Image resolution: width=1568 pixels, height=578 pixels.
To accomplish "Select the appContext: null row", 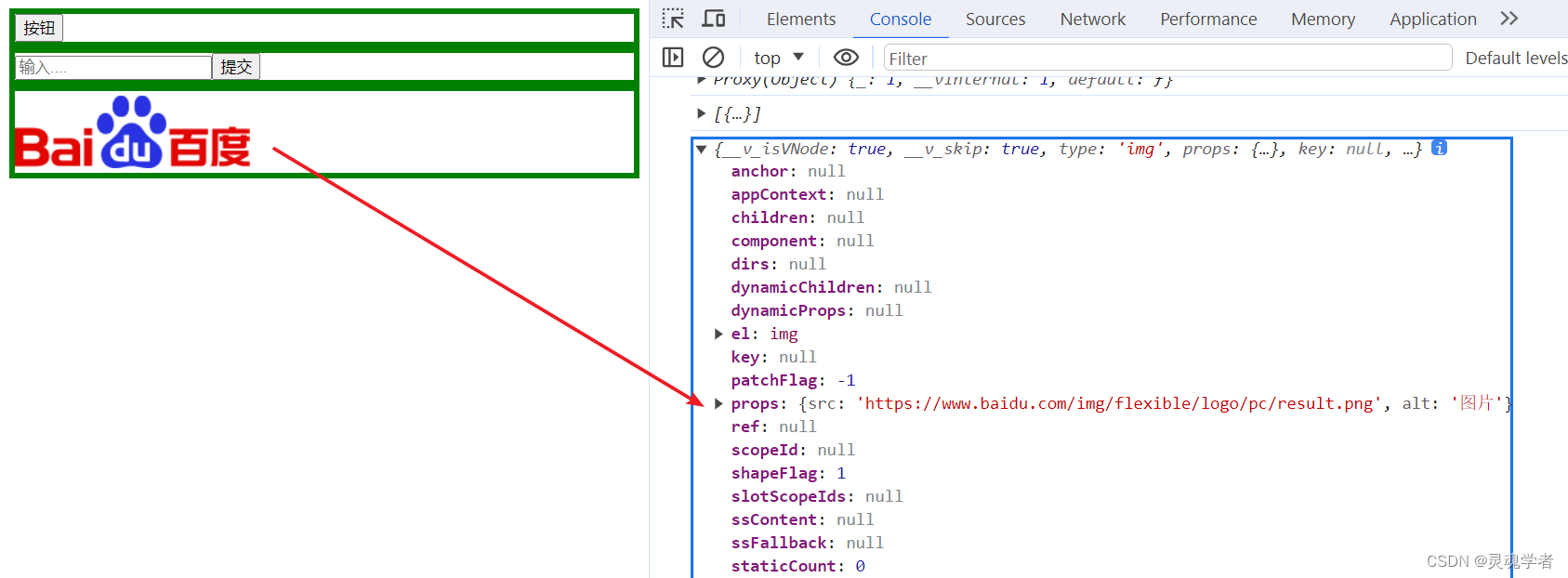I will (807, 194).
